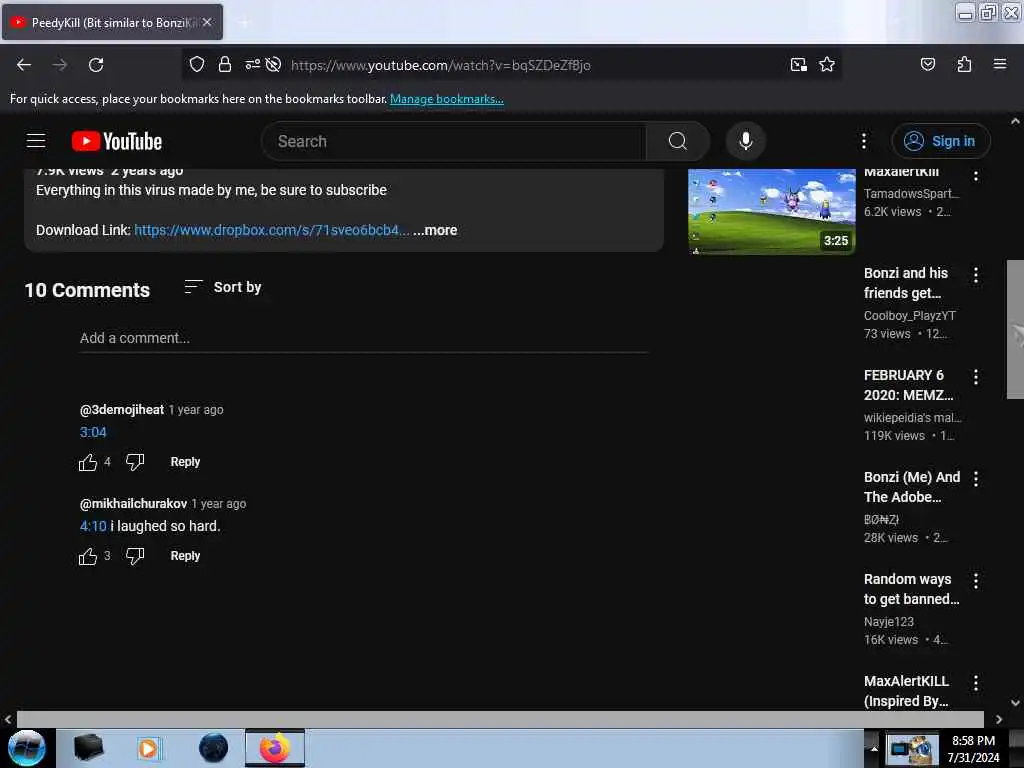1024x768 pixels.
Task: Dislike the comment by @3demojiheat
Action: (135, 462)
